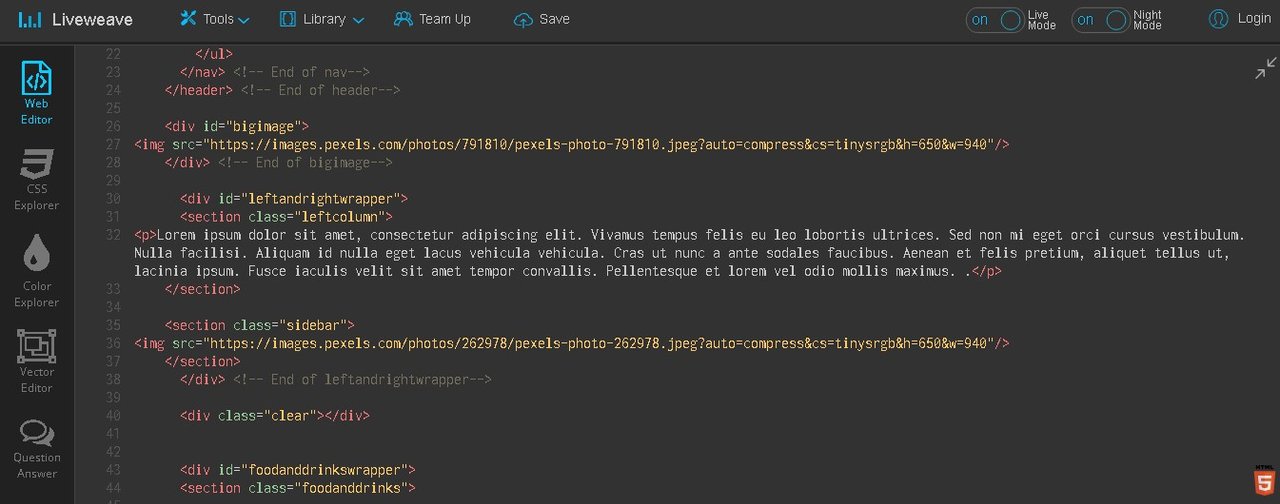The width and height of the screenshot is (1280, 504).
Task: Open the Team Up menu item
Action: [432, 19]
